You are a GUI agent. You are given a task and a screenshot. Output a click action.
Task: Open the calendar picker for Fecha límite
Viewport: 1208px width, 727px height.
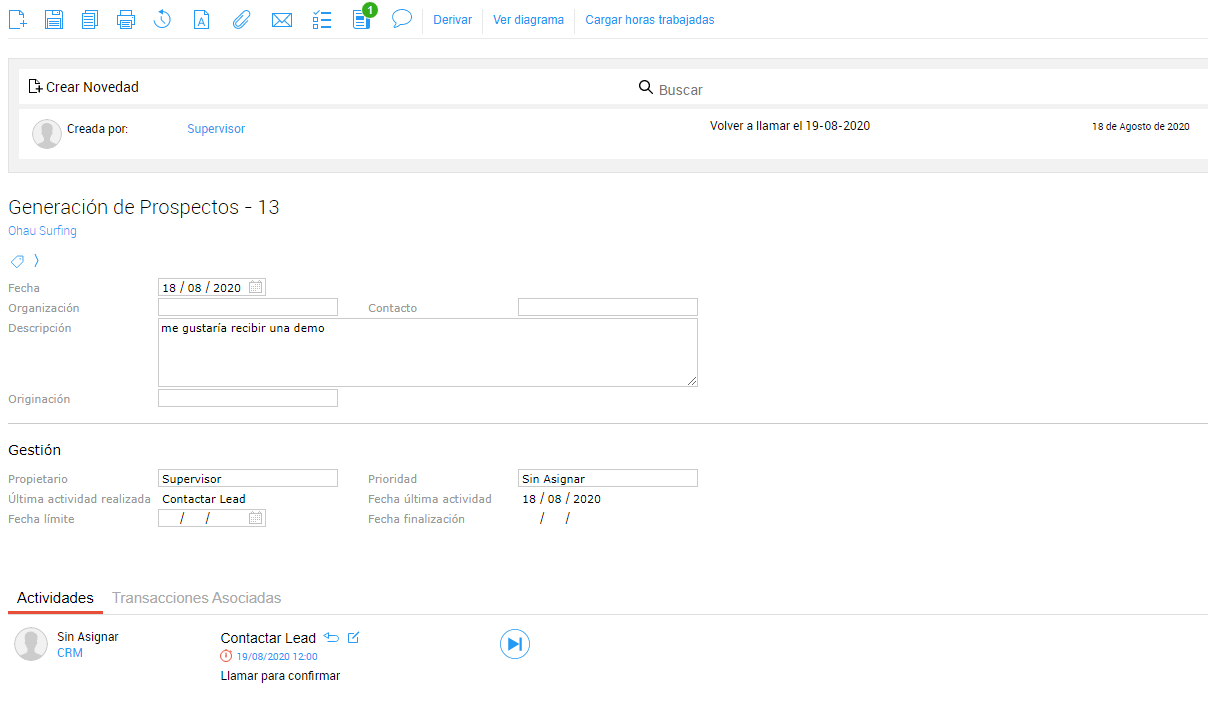(x=256, y=518)
